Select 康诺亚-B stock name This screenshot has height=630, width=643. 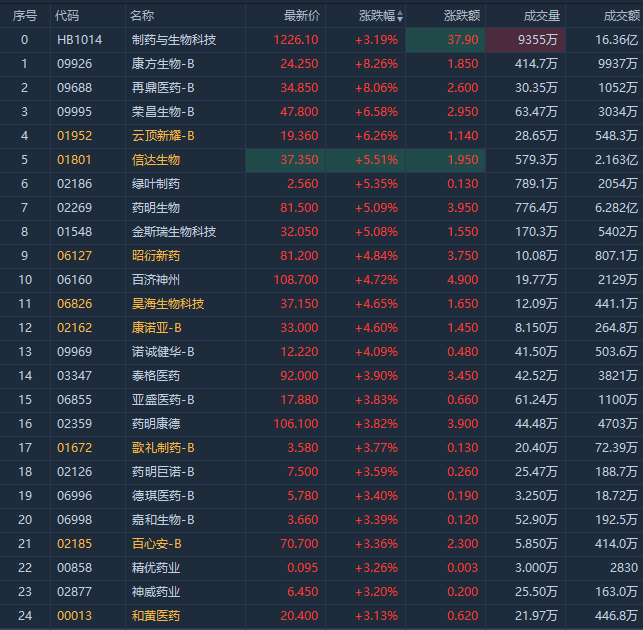157,328
